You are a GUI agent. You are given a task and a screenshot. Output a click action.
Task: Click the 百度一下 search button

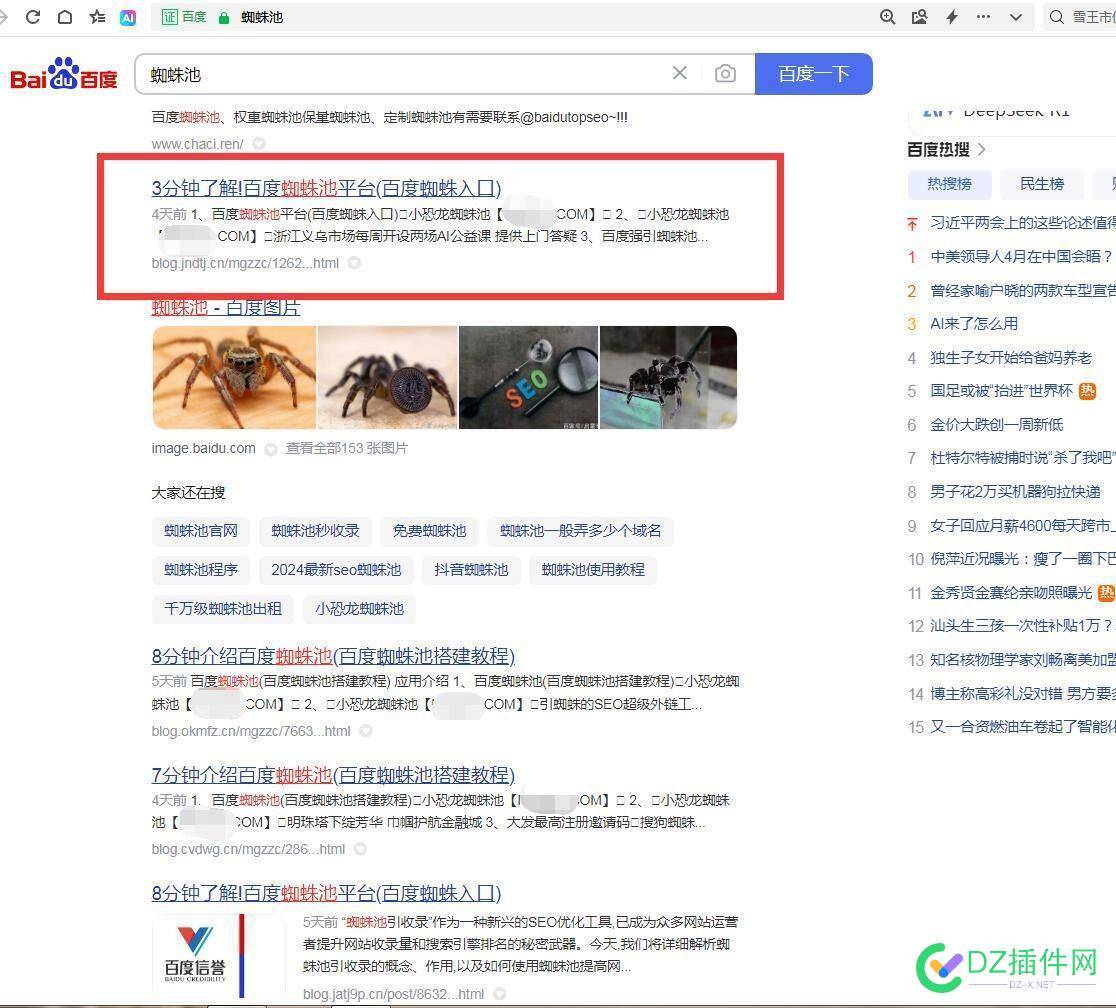[814, 73]
